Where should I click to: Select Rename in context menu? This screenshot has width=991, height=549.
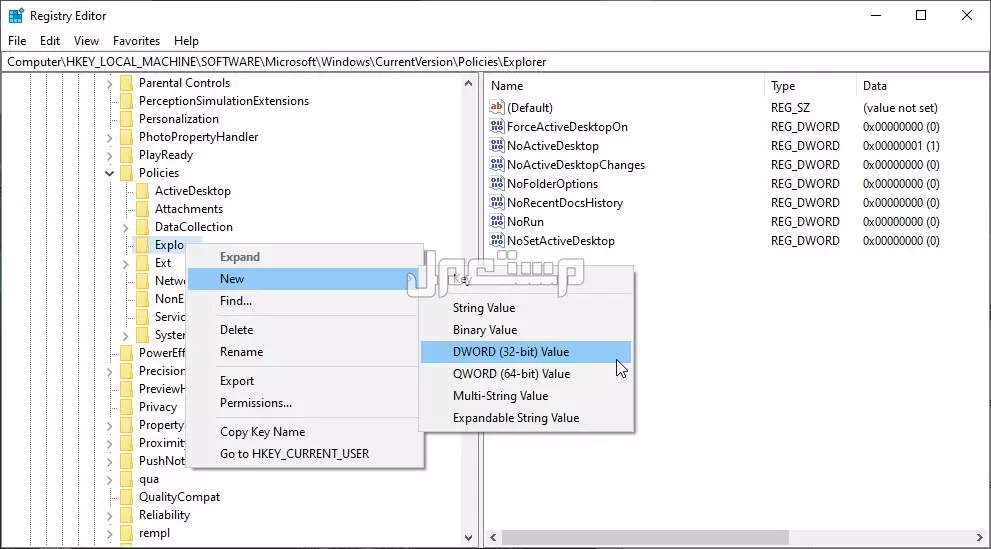click(305, 352)
